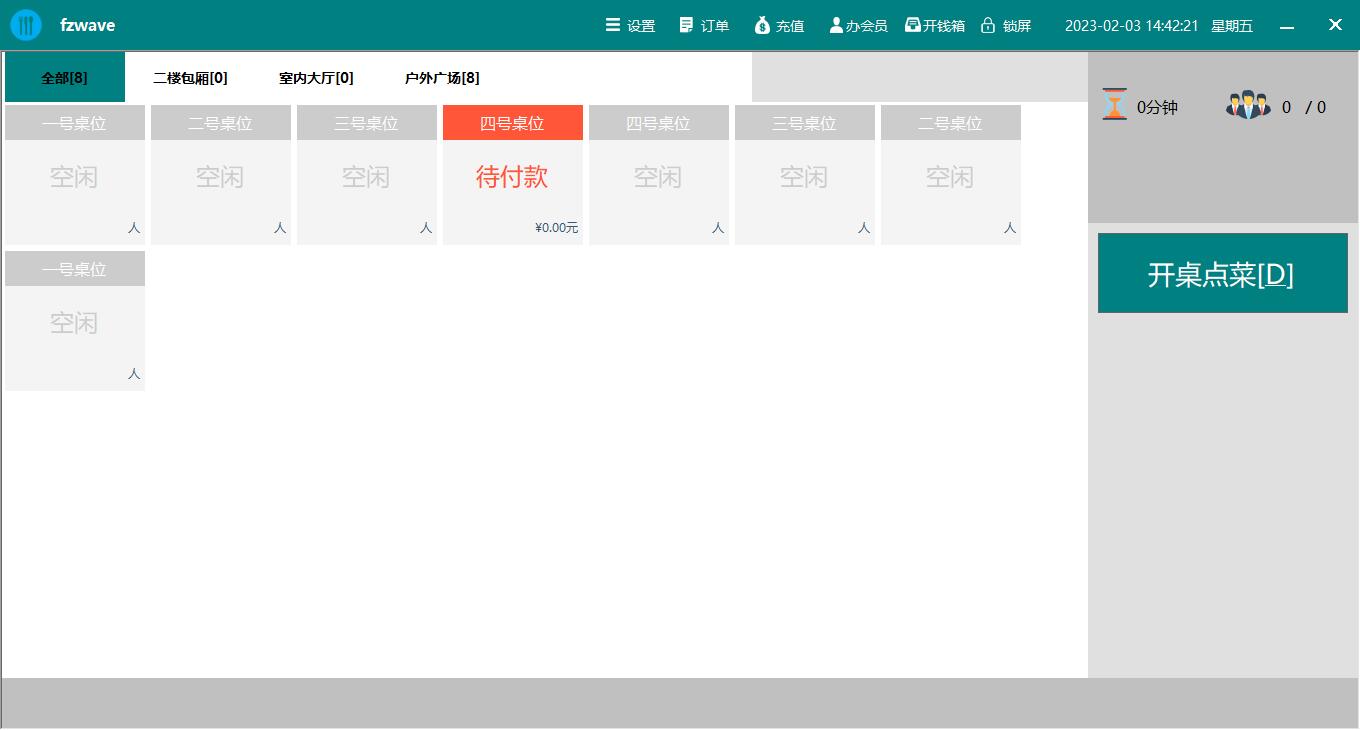Lock the screen using the 锁屏 padlock icon
The image size is (1360, 730).
(x=988, y=25)
